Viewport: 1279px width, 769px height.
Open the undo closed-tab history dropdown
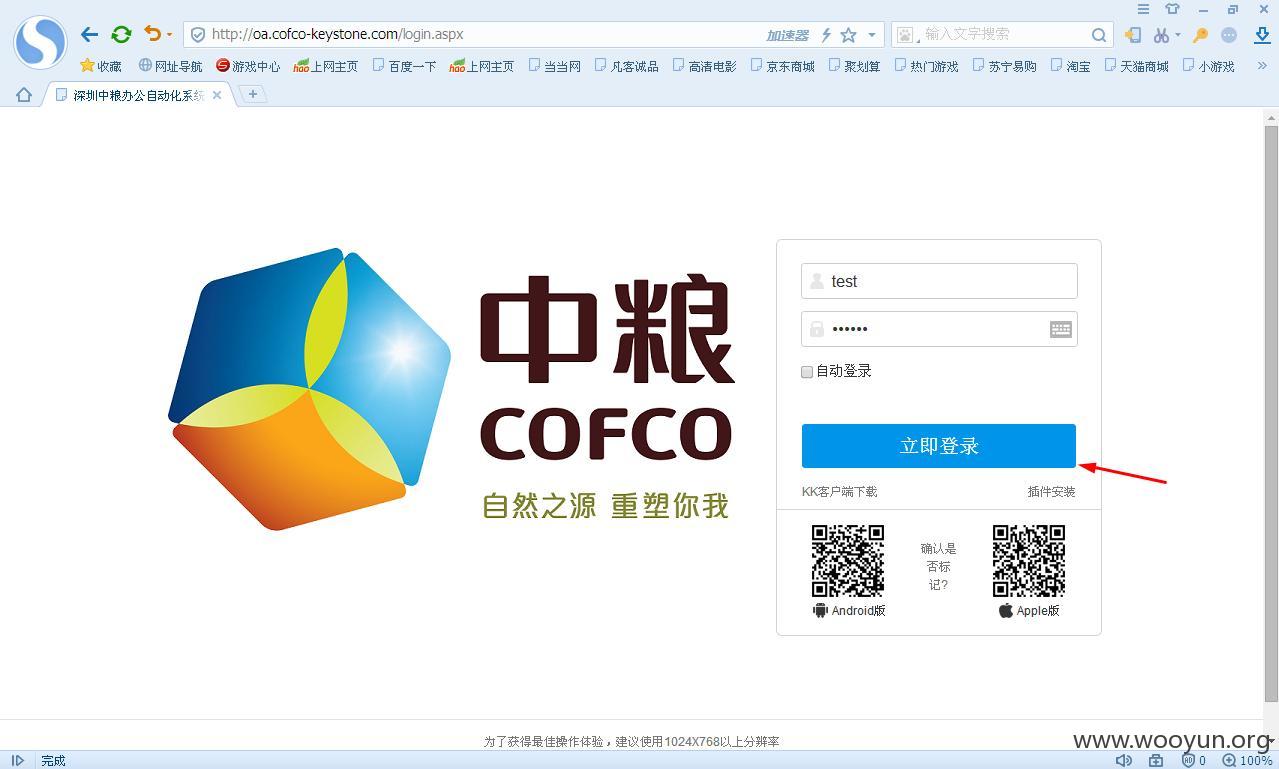(x=170, y=35)
